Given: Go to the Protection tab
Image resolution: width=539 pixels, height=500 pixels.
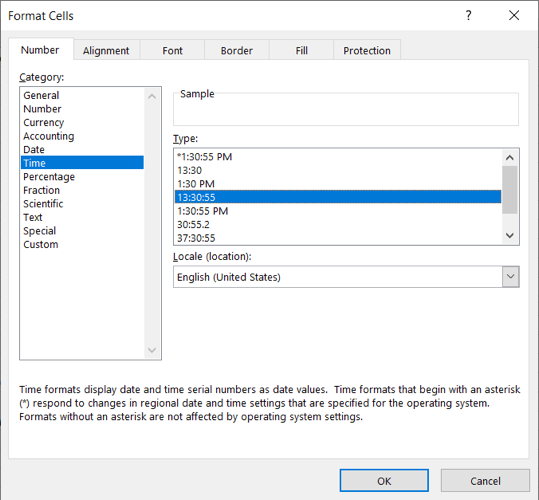Looking at the screenshot, I should click(367, 51).
